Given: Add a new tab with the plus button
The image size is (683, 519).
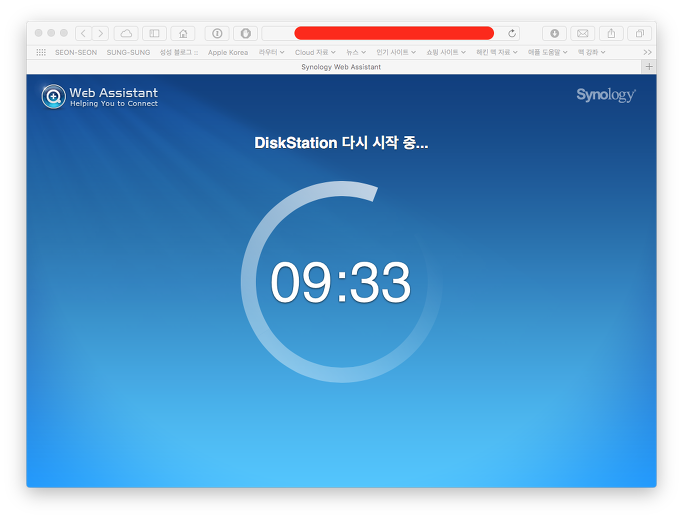Looking at the screenshot, I should 649,67.
